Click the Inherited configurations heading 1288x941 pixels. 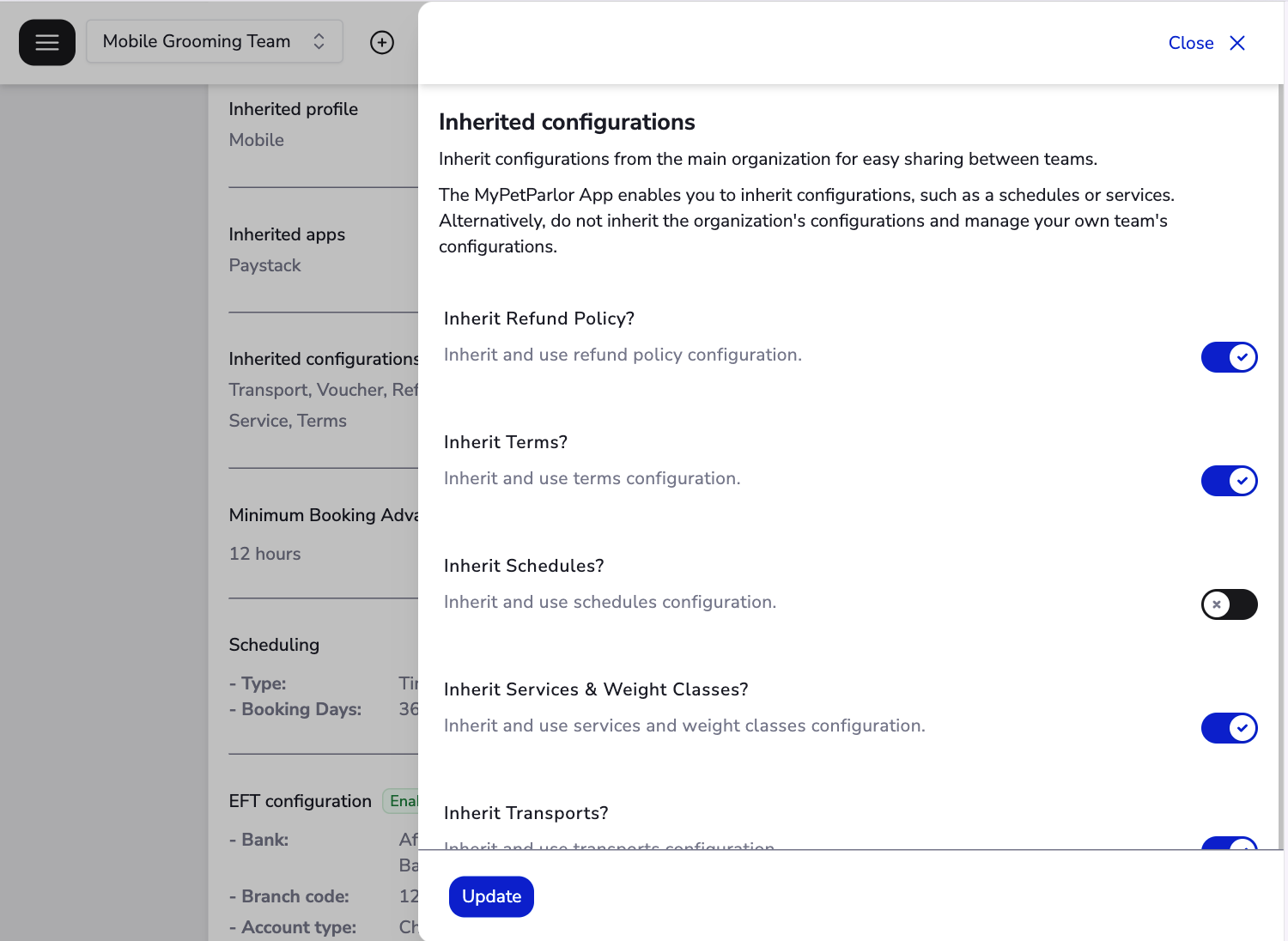567,122
